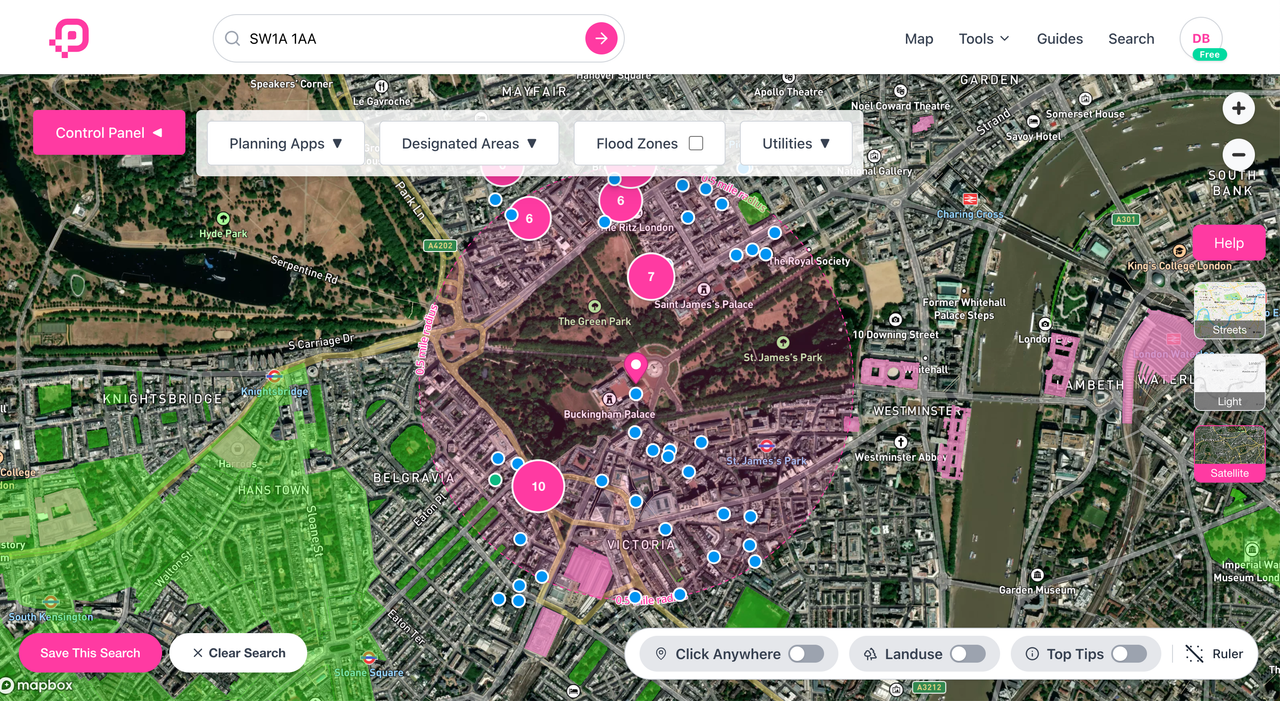Click the search magnifier icon
Image resolution: width=1280 pixels, height=701 pixels.
click(x=232, y=39)
